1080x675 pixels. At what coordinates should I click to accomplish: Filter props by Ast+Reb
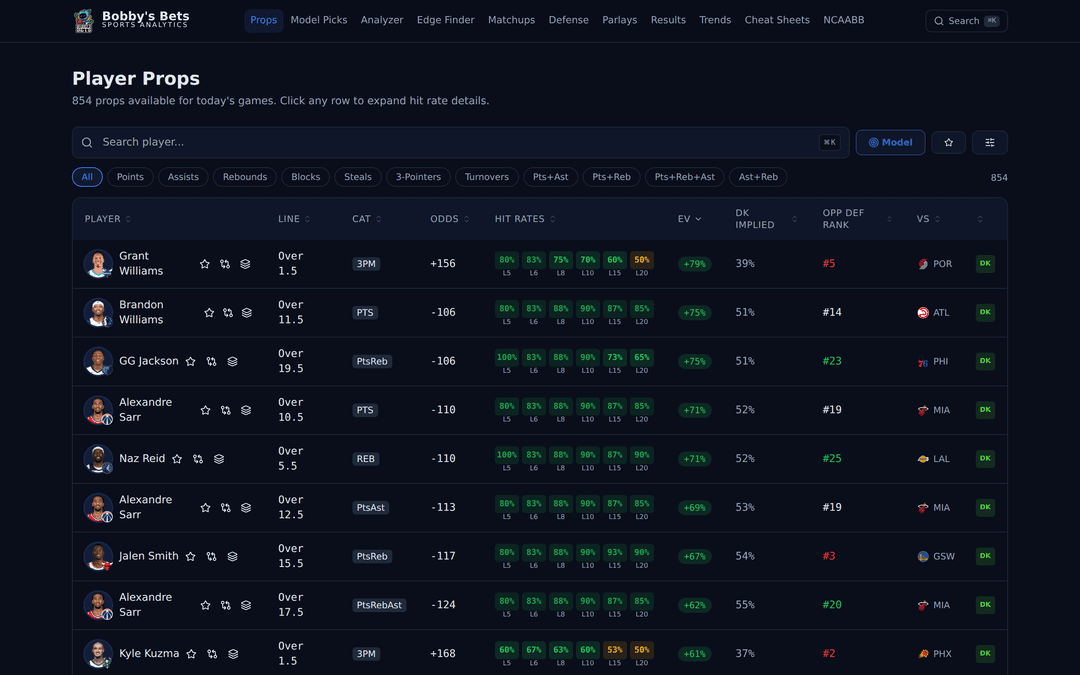758,177
